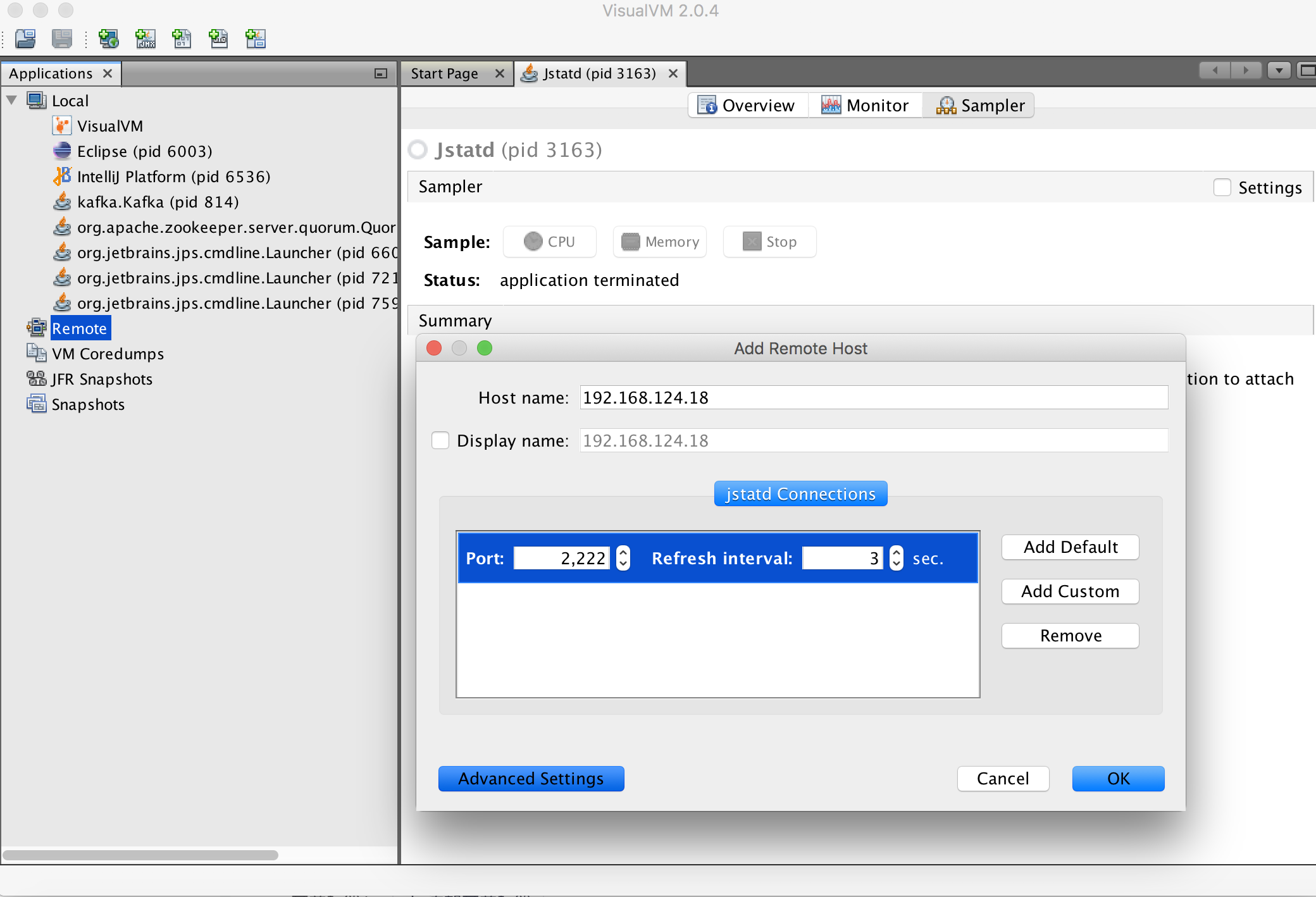The height and width of the screenshot is (897, 1316).
Task: Click the Port number stepper arrows
Action: pyautogui.click(x=624, y=558)
